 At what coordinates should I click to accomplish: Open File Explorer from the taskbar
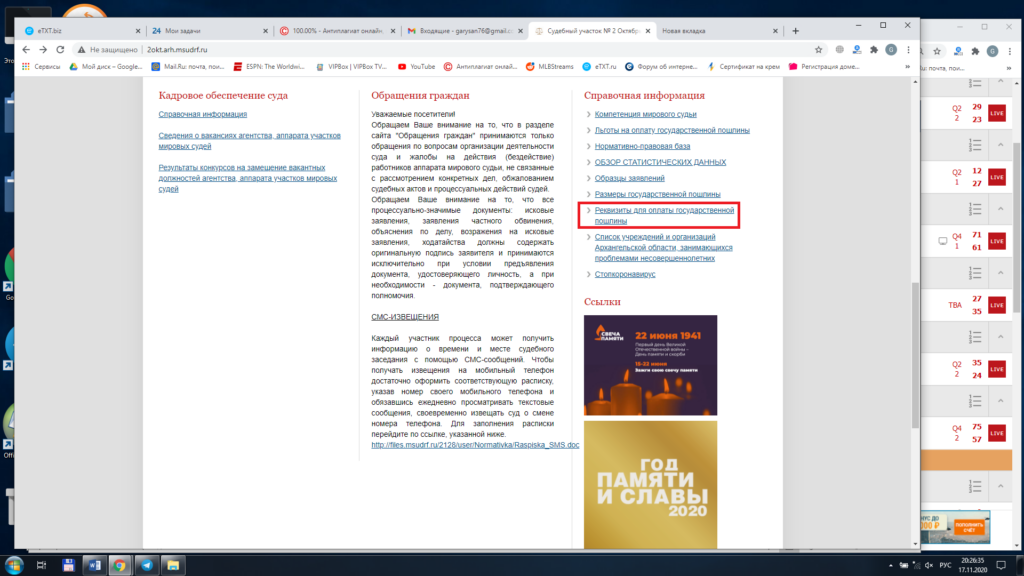pyautogui.click(x=173, y=566)
